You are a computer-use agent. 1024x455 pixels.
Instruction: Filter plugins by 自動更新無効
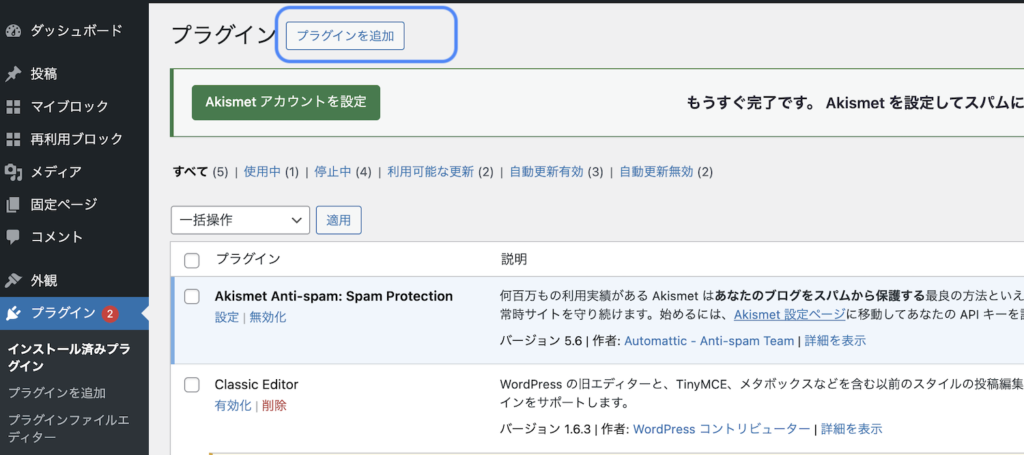pyautogui.click(x=656, y=172)
